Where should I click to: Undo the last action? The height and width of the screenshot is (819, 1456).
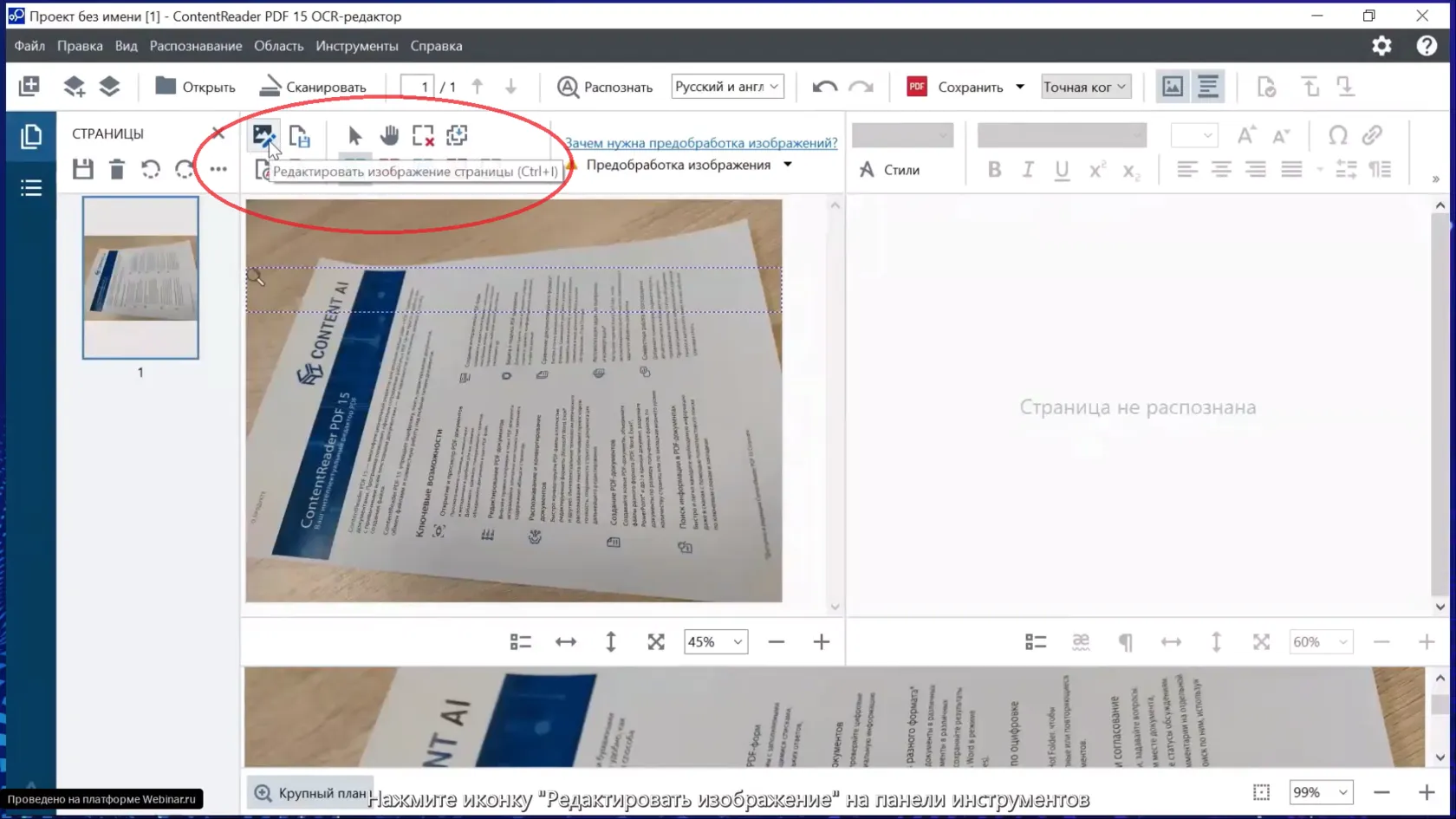point(824,87)
